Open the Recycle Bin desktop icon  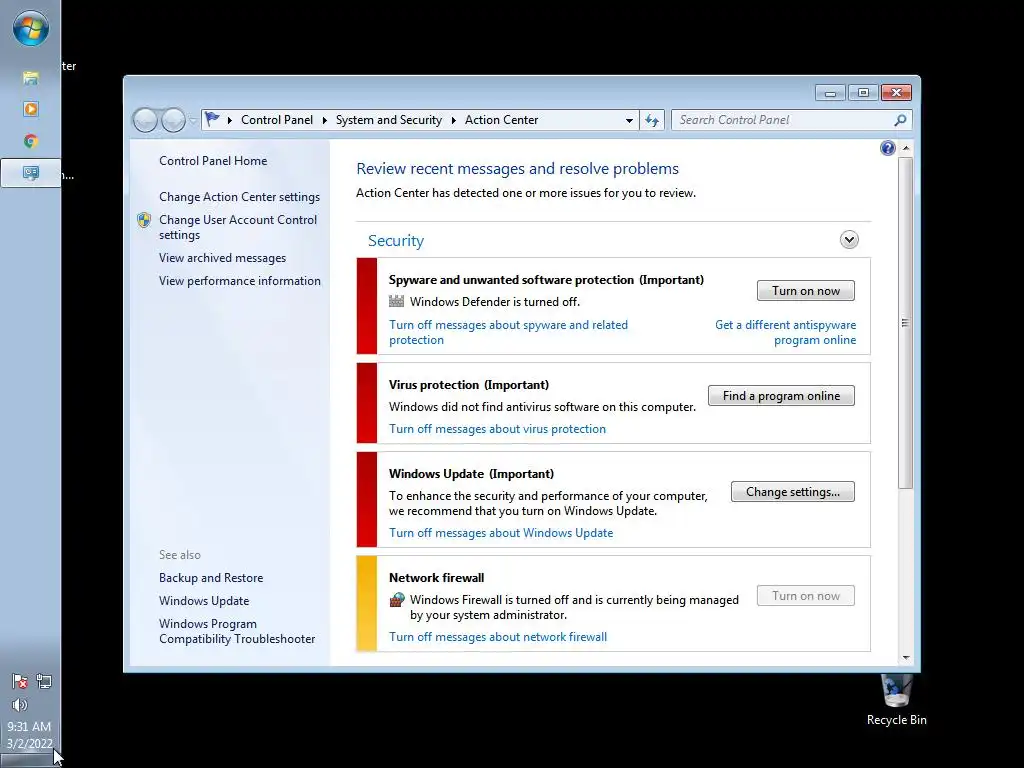[x=896, y=701]
